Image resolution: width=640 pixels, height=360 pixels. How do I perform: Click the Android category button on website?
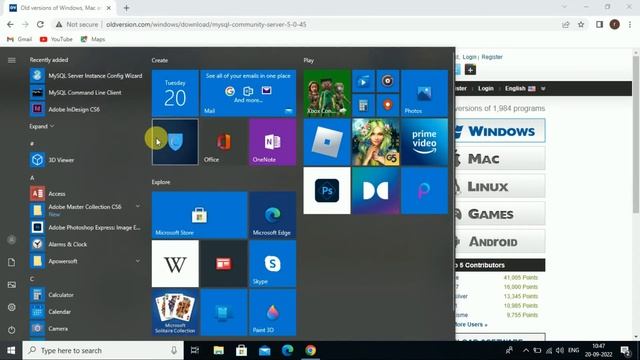coord(500,242)
